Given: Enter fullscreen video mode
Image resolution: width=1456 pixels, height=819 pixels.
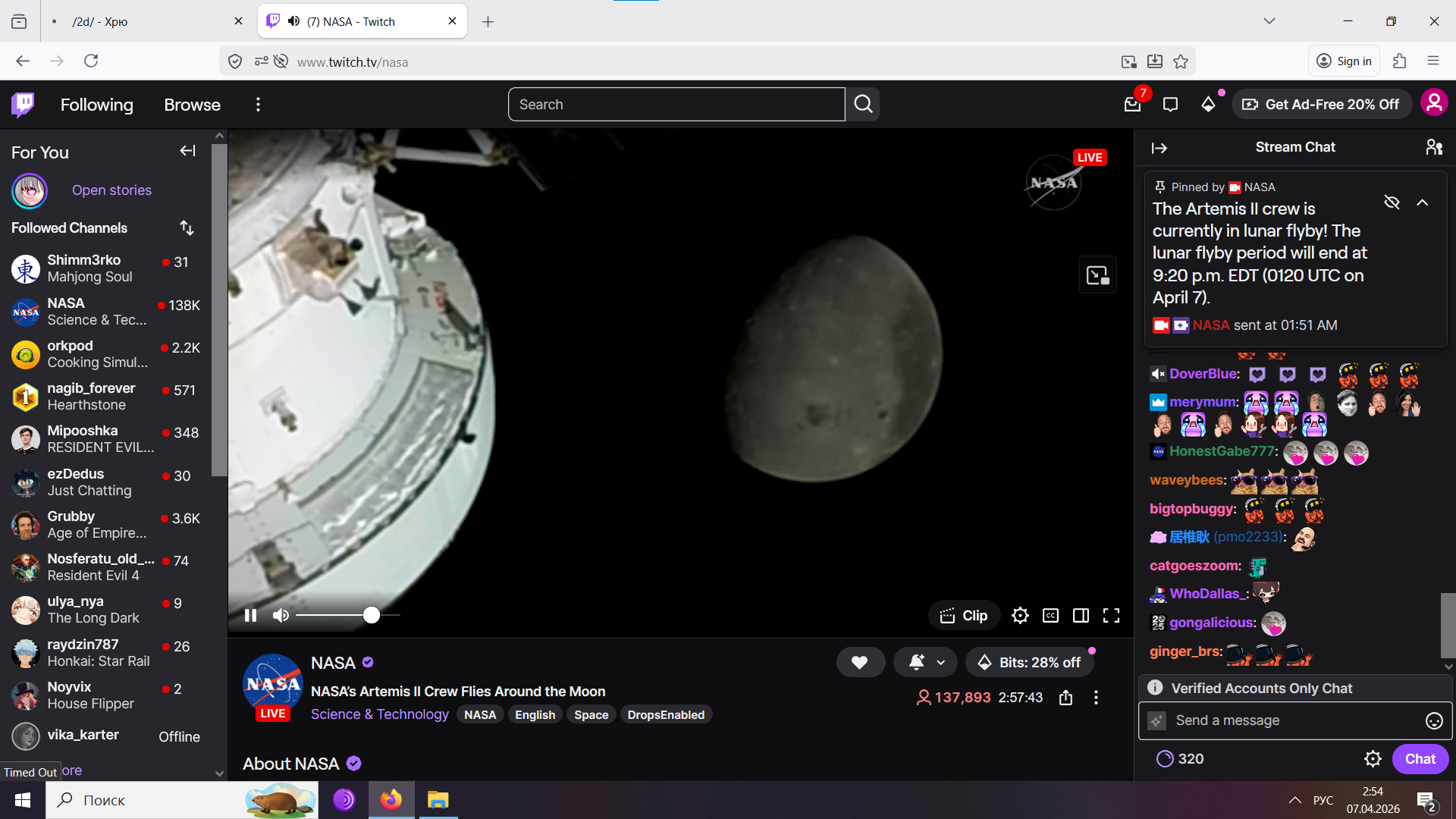Looking at the screenshot, I should point(1111,615).
